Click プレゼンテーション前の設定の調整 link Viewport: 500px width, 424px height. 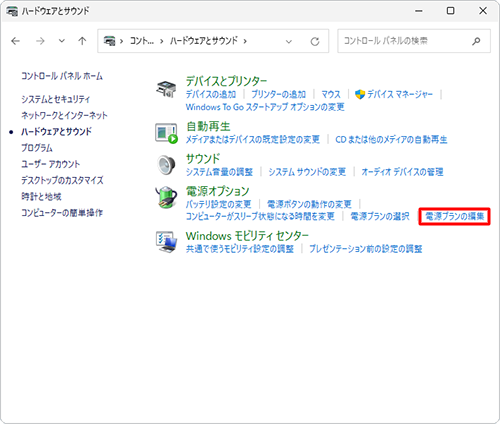tap(366, 249)
